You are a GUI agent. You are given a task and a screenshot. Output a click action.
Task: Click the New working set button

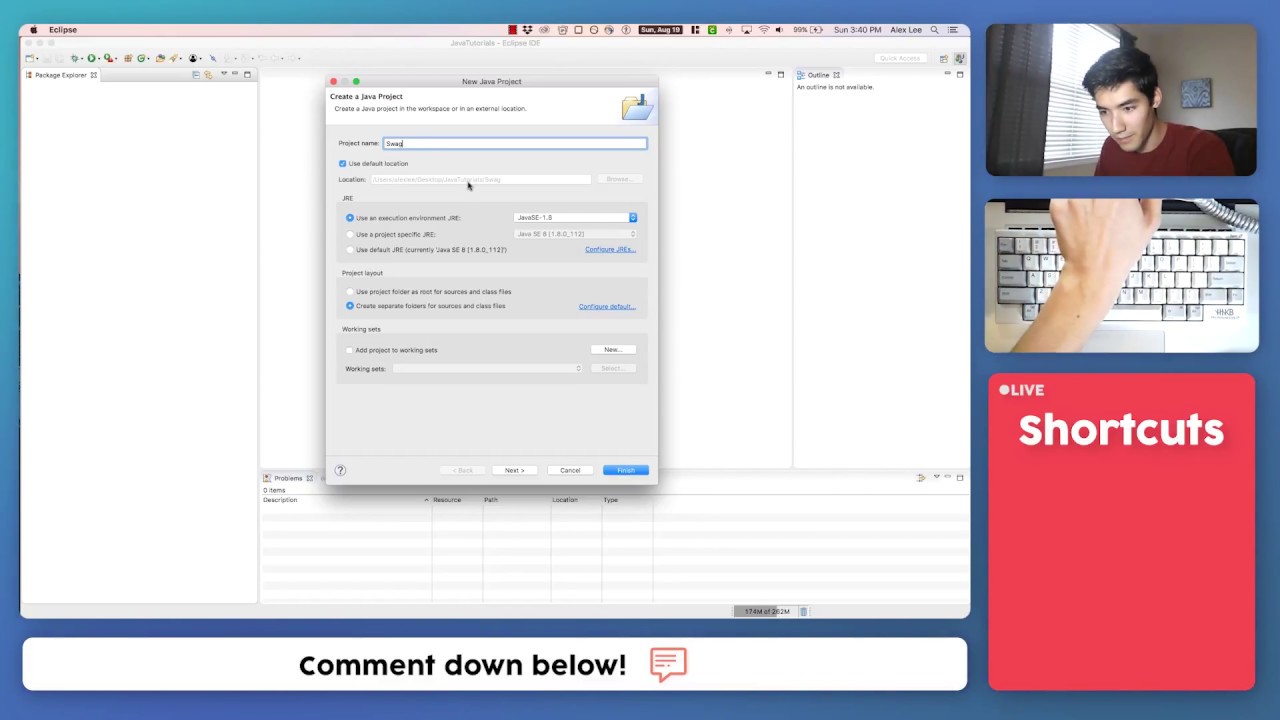click(x=613, y=350)
